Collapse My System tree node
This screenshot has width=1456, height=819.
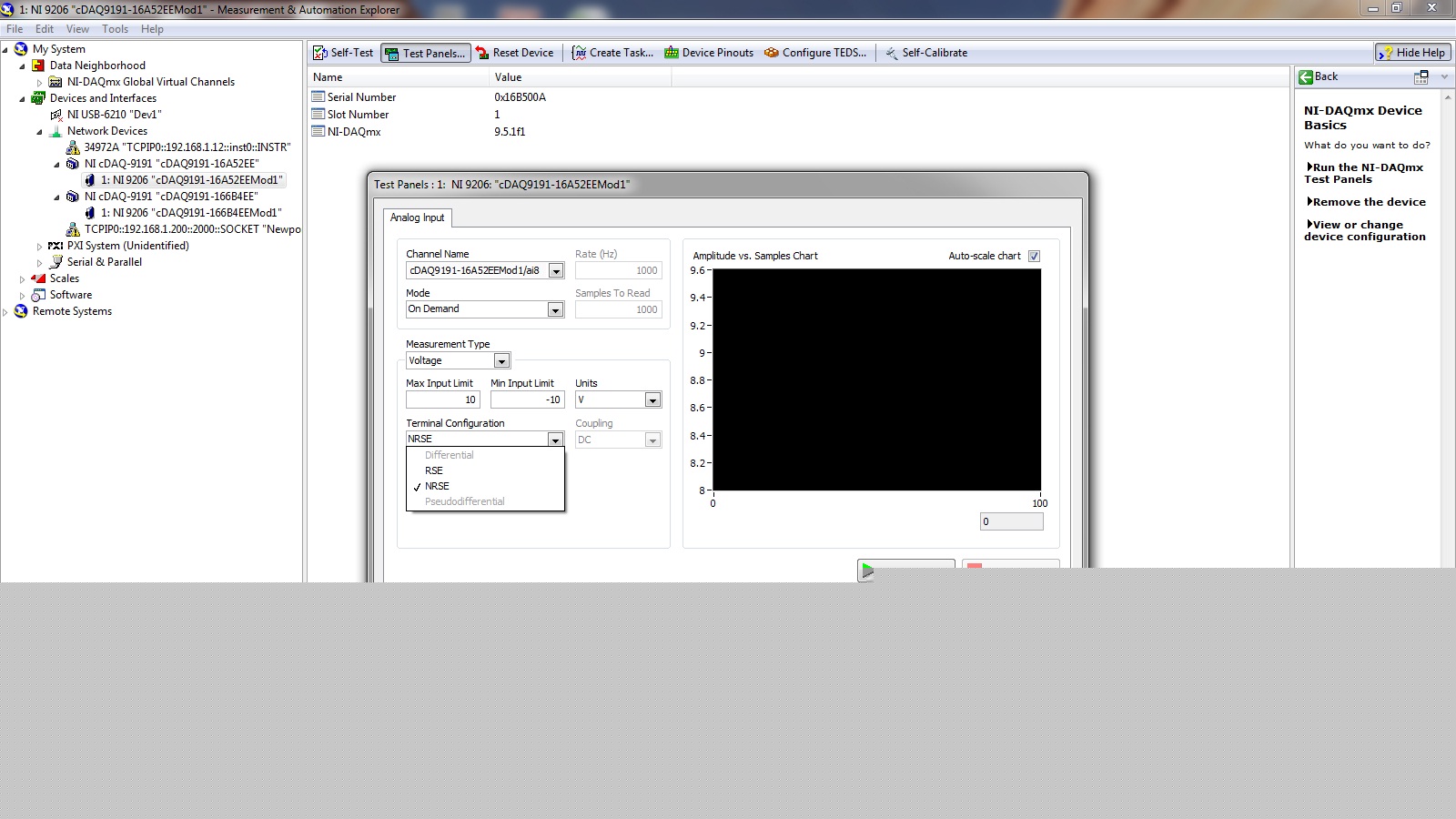5,49
